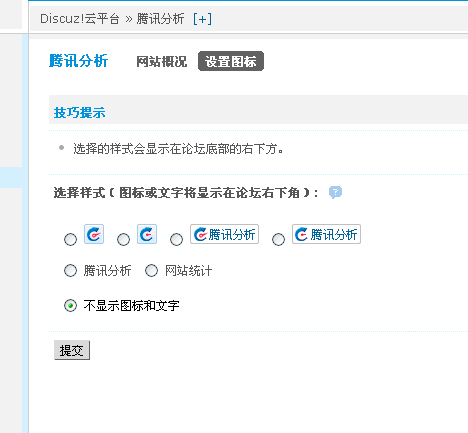Select radio for second small logo icon
This screenshot has height=433, width=468.
coord(123,239)
